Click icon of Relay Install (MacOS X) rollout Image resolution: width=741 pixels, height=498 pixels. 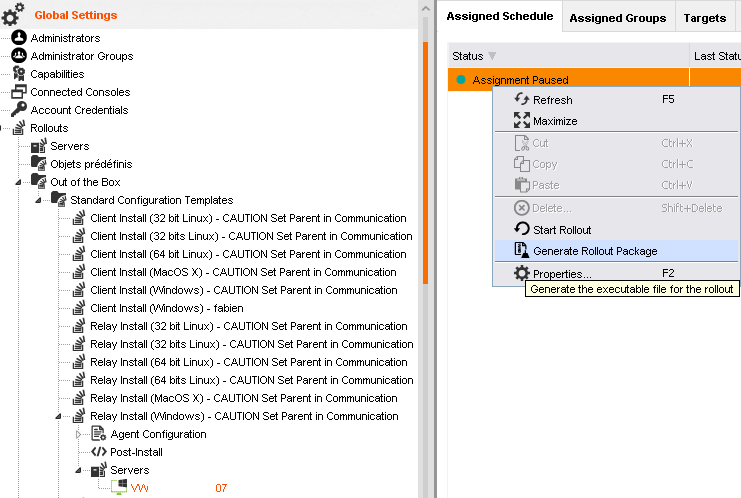[79, 397]
